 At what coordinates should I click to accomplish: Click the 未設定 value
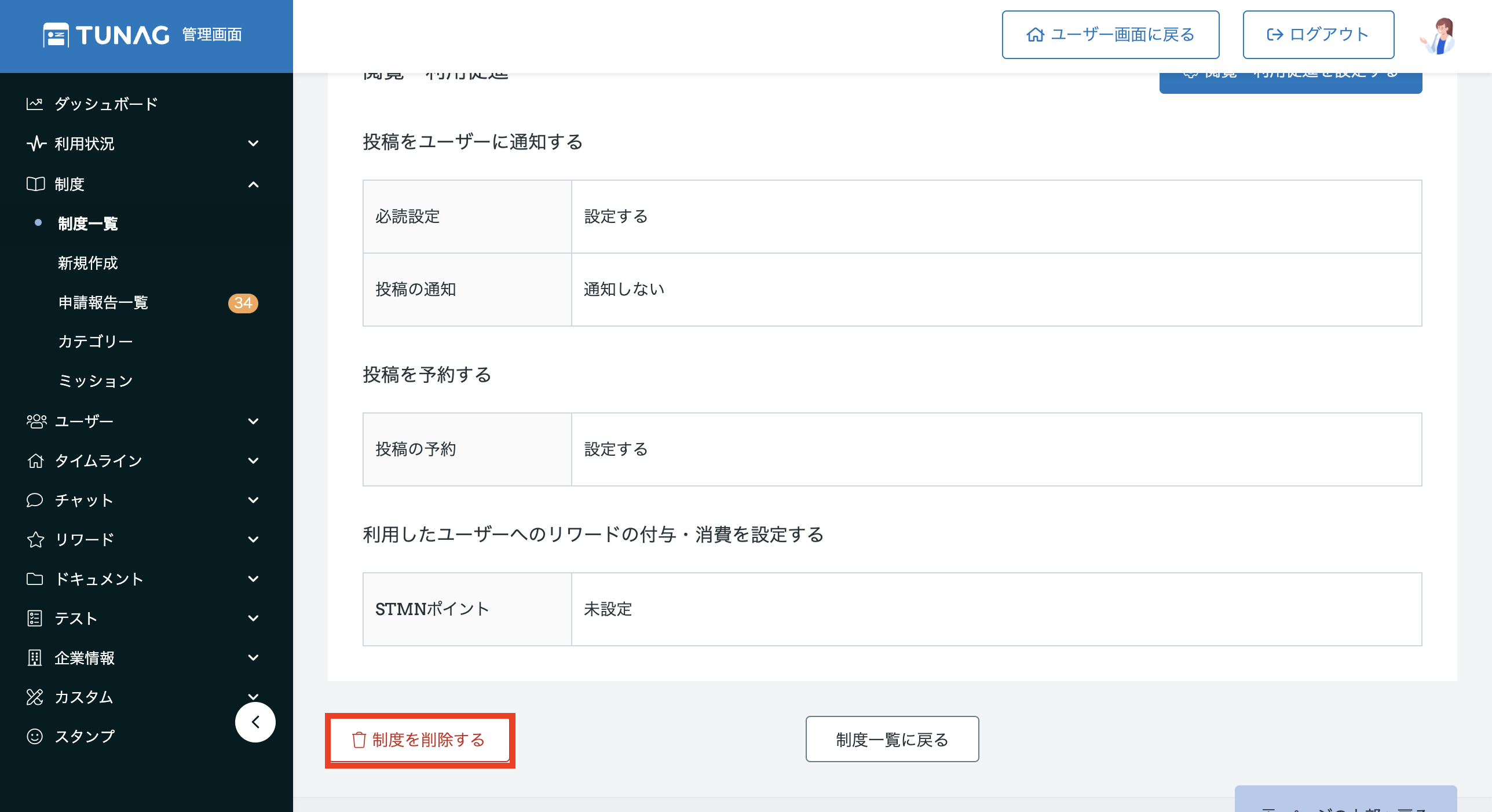click(608, 609)
